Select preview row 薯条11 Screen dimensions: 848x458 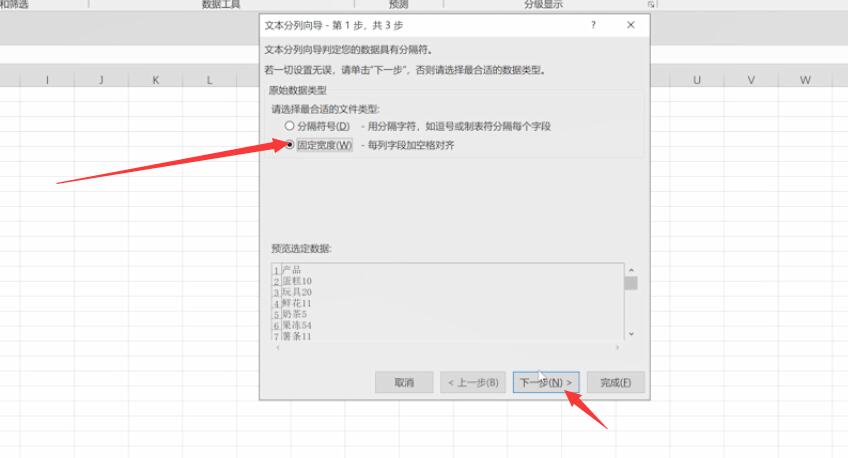297,336
